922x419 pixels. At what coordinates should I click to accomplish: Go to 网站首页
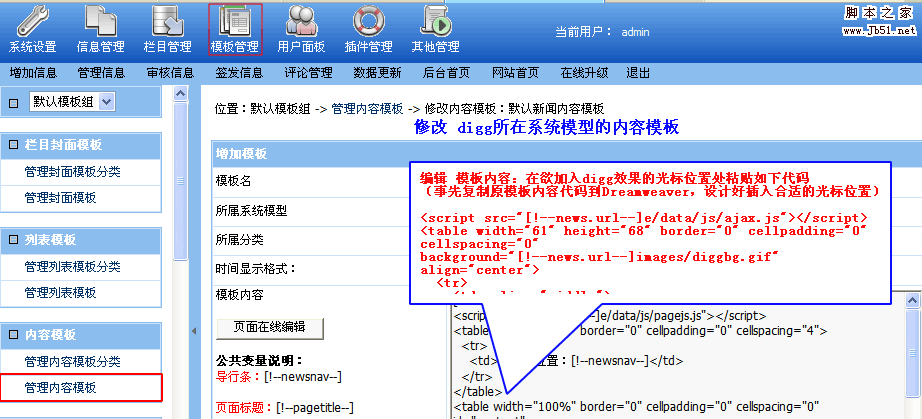[x=515, y=73]
